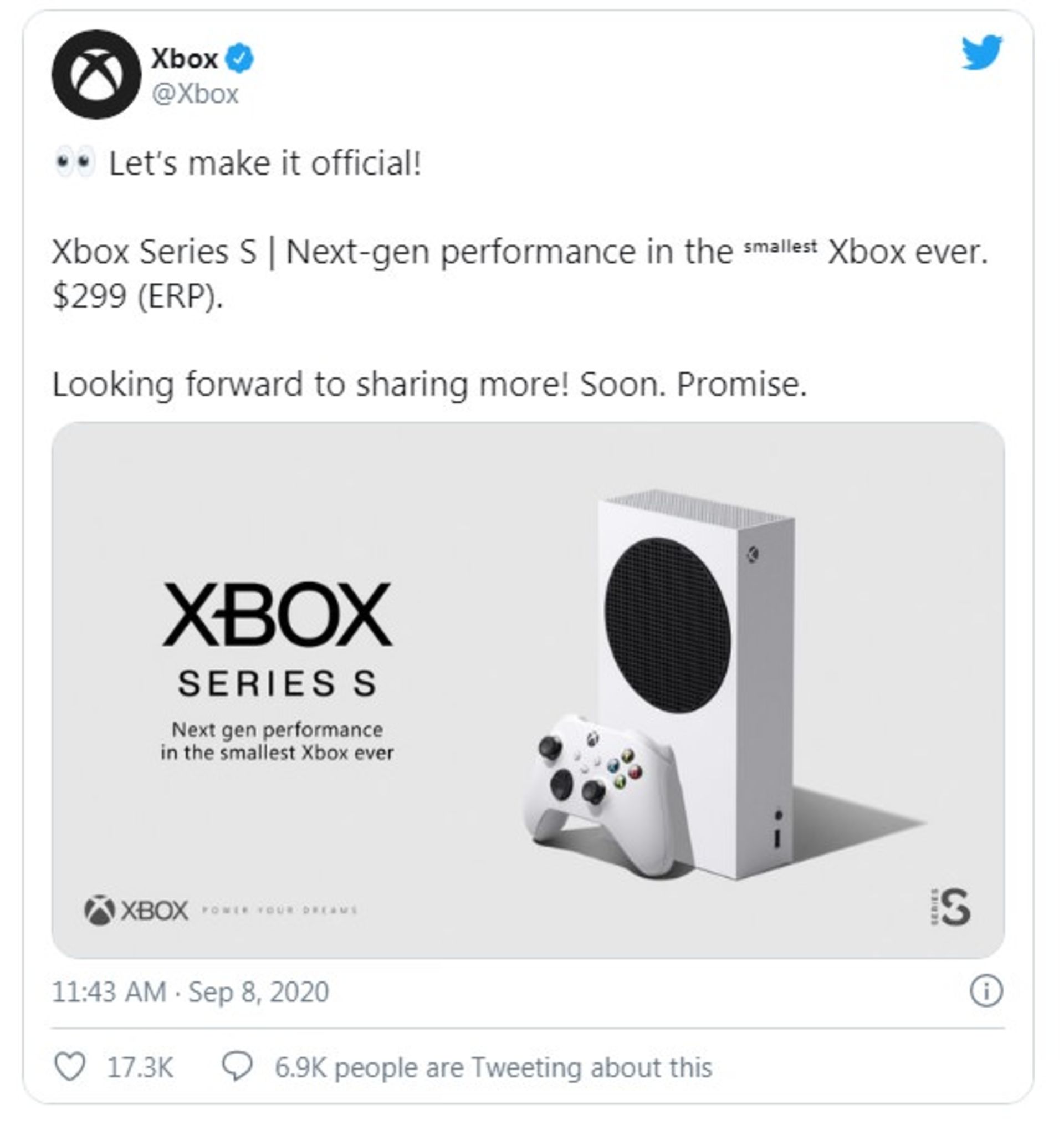Click the eyes emoji in tweet

(74, 163)
